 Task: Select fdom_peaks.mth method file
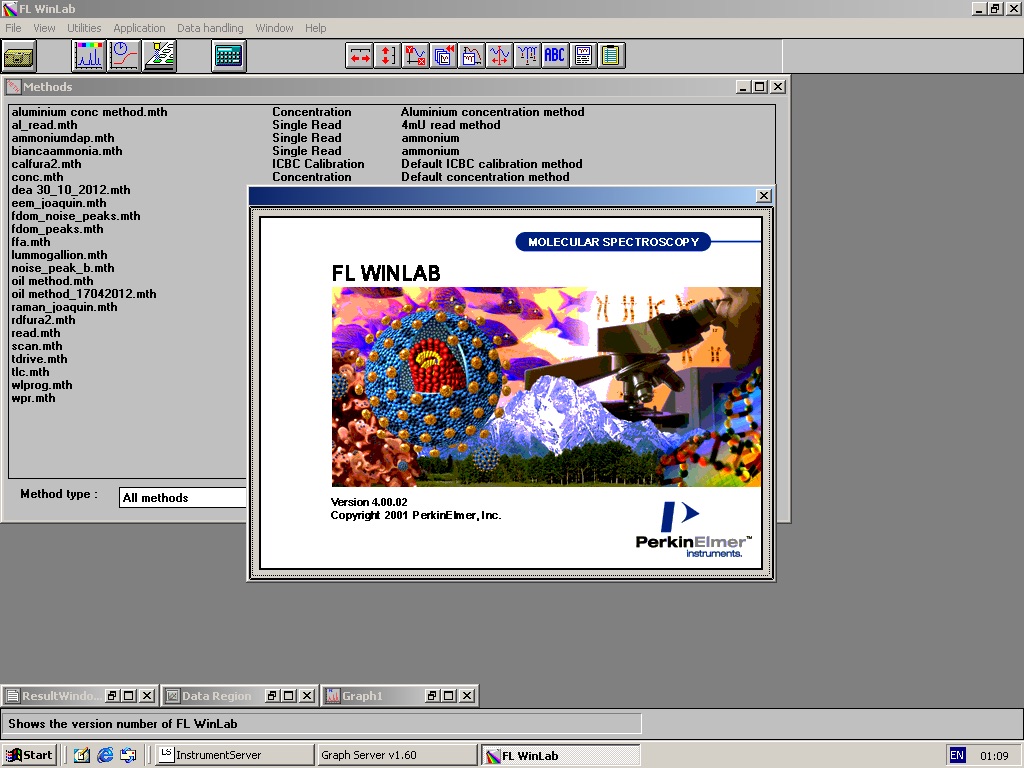point(57,229)
